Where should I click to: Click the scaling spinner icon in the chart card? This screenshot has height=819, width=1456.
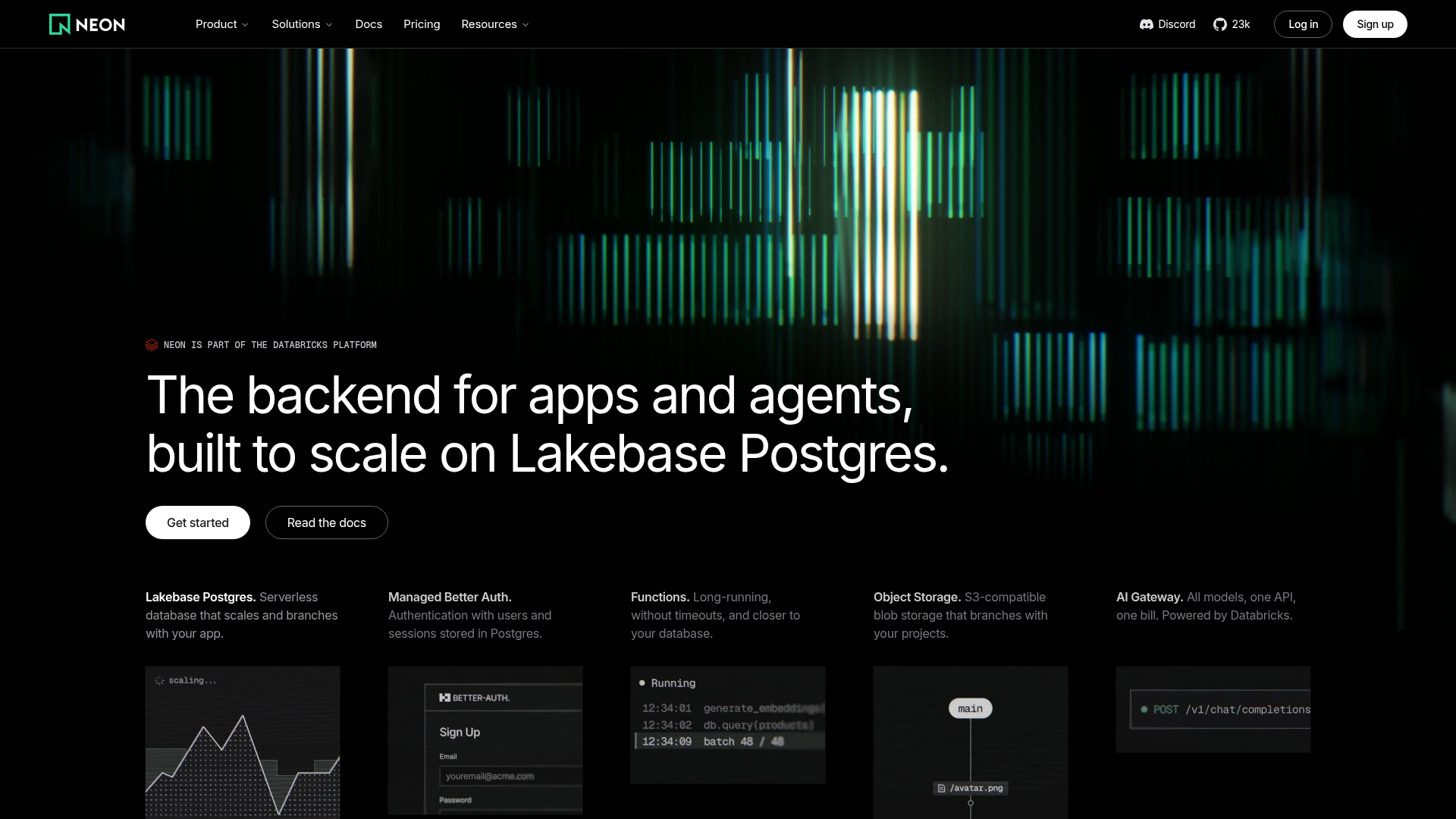pos(159,681)
